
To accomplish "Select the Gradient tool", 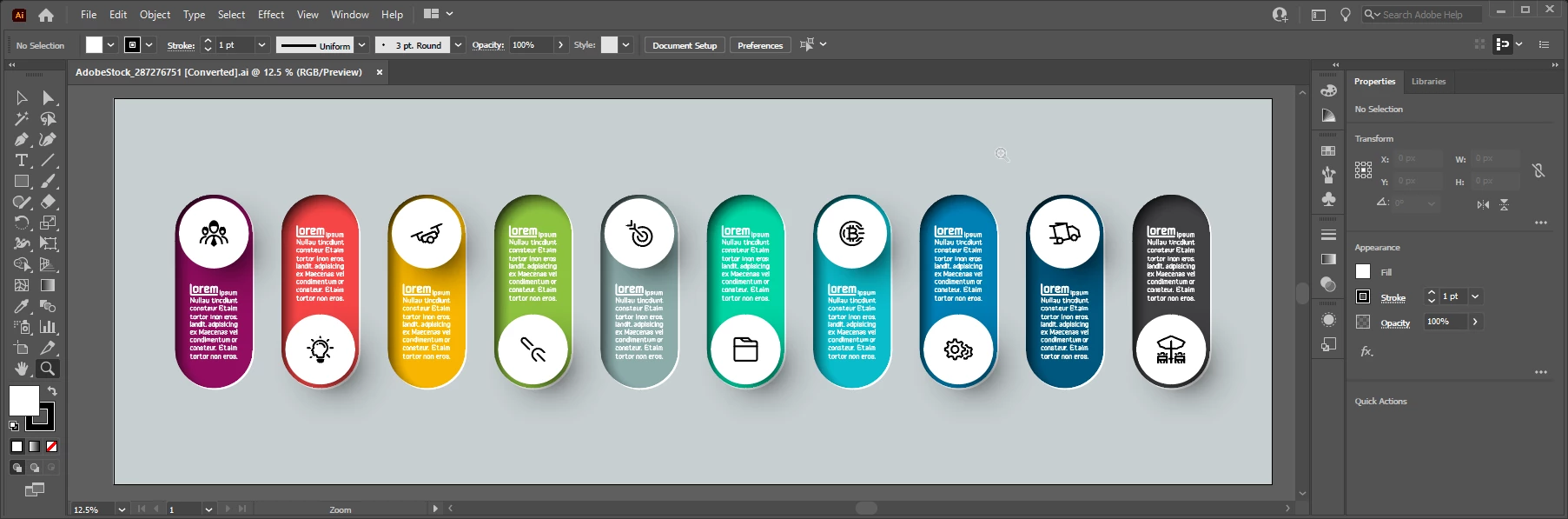I will point(49,285).
